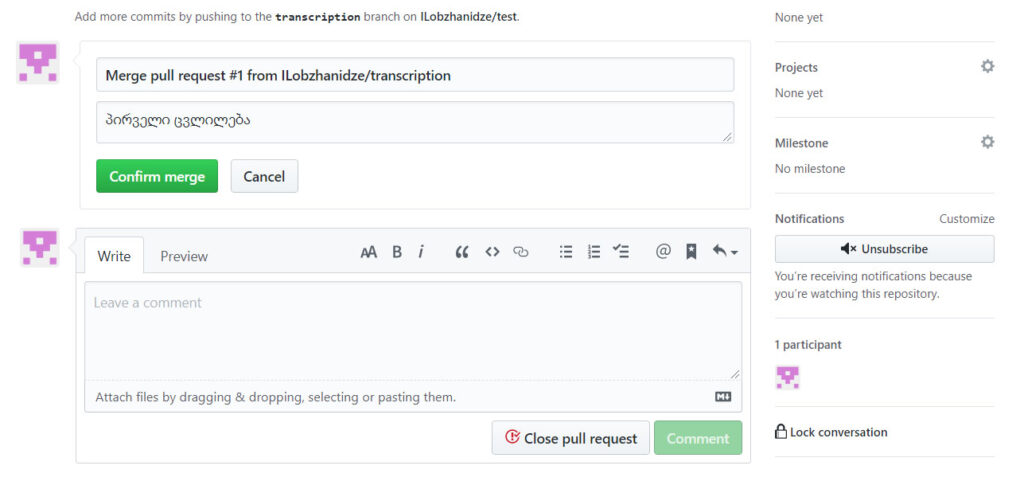Apply bold formatting in comment toolbar
Image resolution: width=1024 pixels, height=485 pixels.
[397, 252]
